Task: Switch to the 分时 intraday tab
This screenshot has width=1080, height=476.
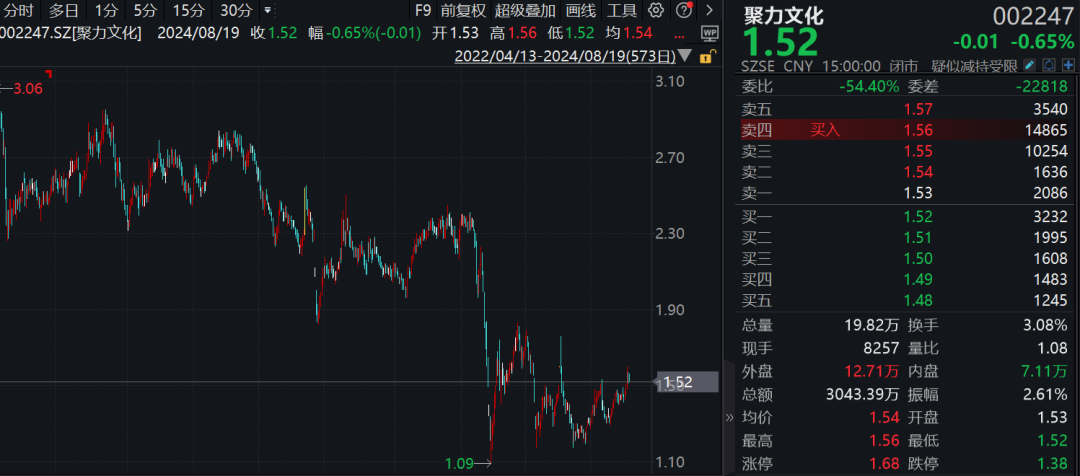Action: tap(17, 11)
